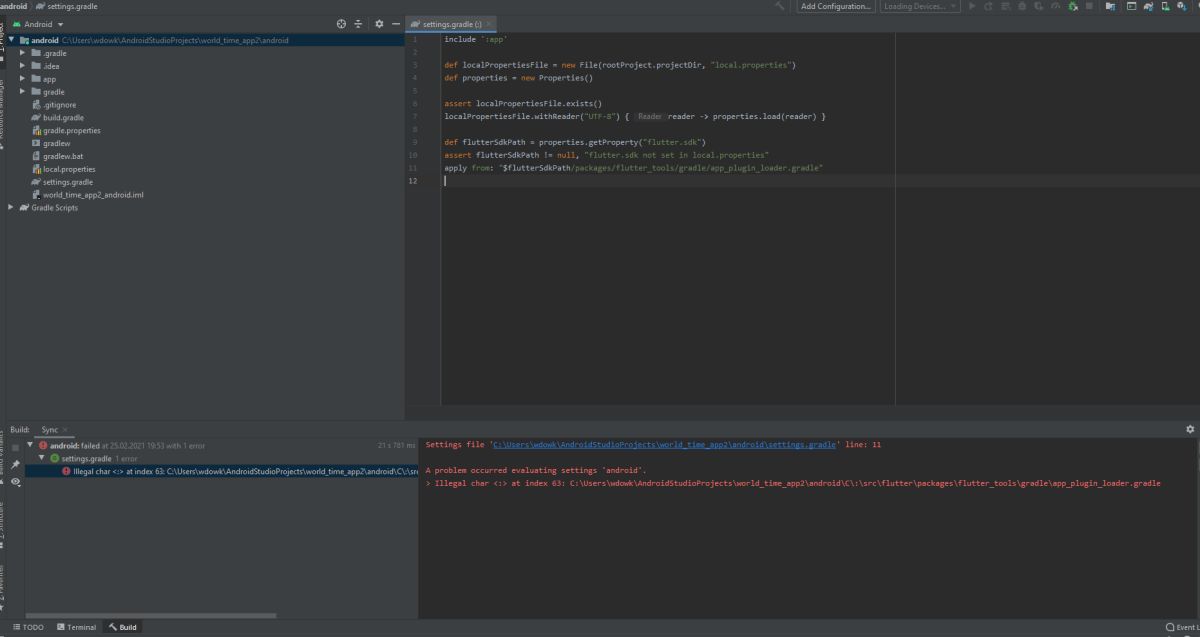Open the AVD Manager icon
Image resolution: width=1200 pixels, height=637 pixels.
pyautogui.click(x=1165, y=6)
